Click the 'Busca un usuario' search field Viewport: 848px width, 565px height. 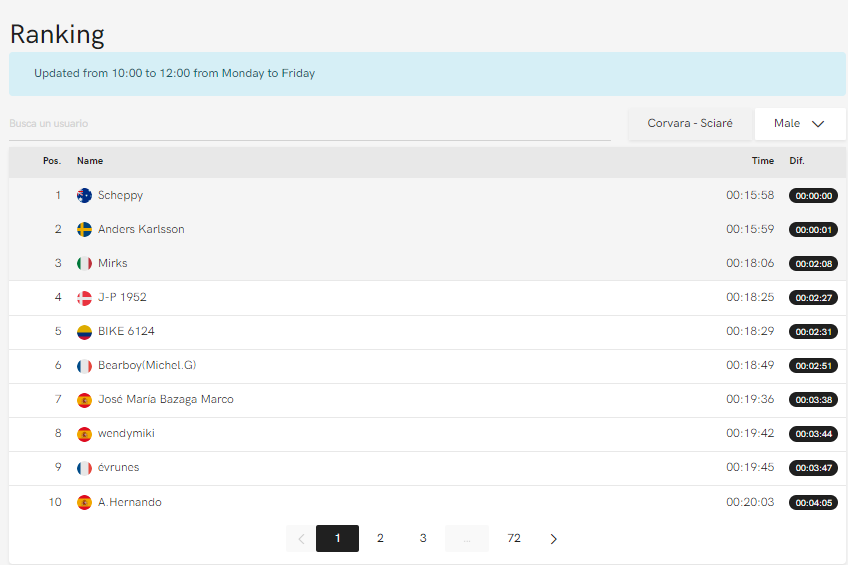[x=310, y=124]
